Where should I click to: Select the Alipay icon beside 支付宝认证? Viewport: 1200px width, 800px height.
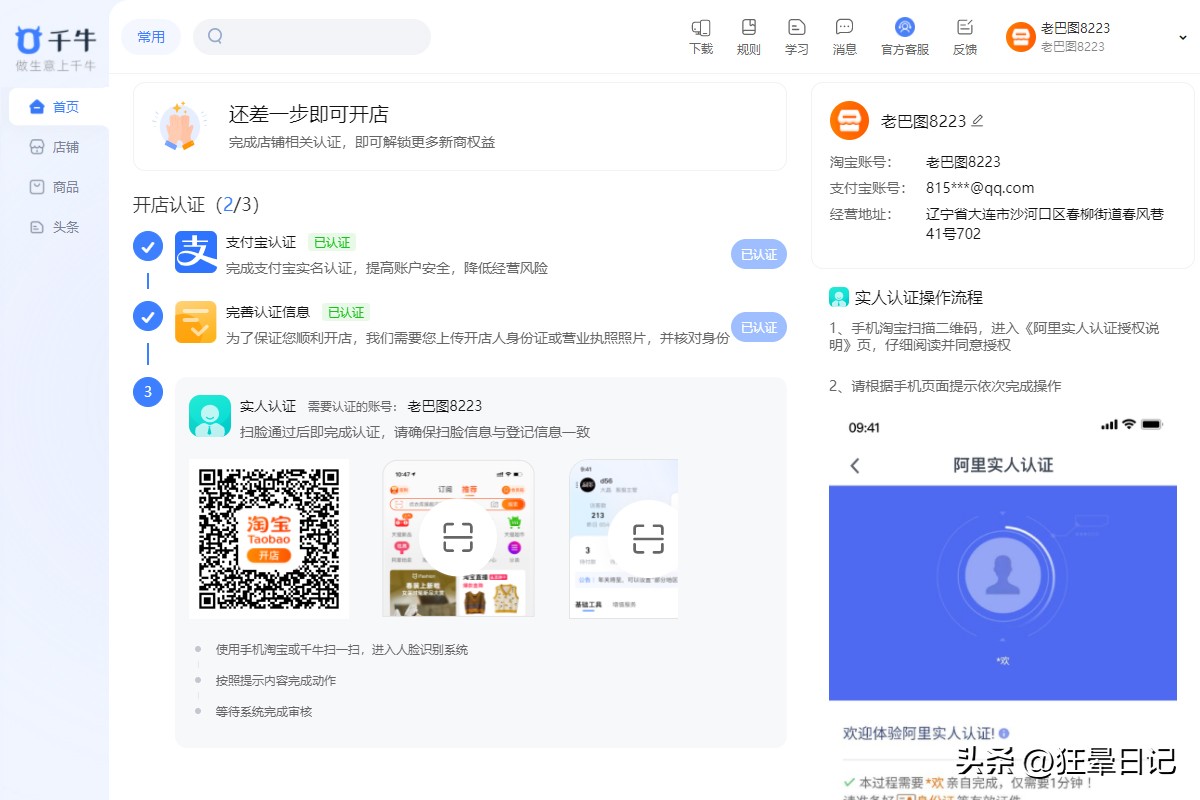195,253
